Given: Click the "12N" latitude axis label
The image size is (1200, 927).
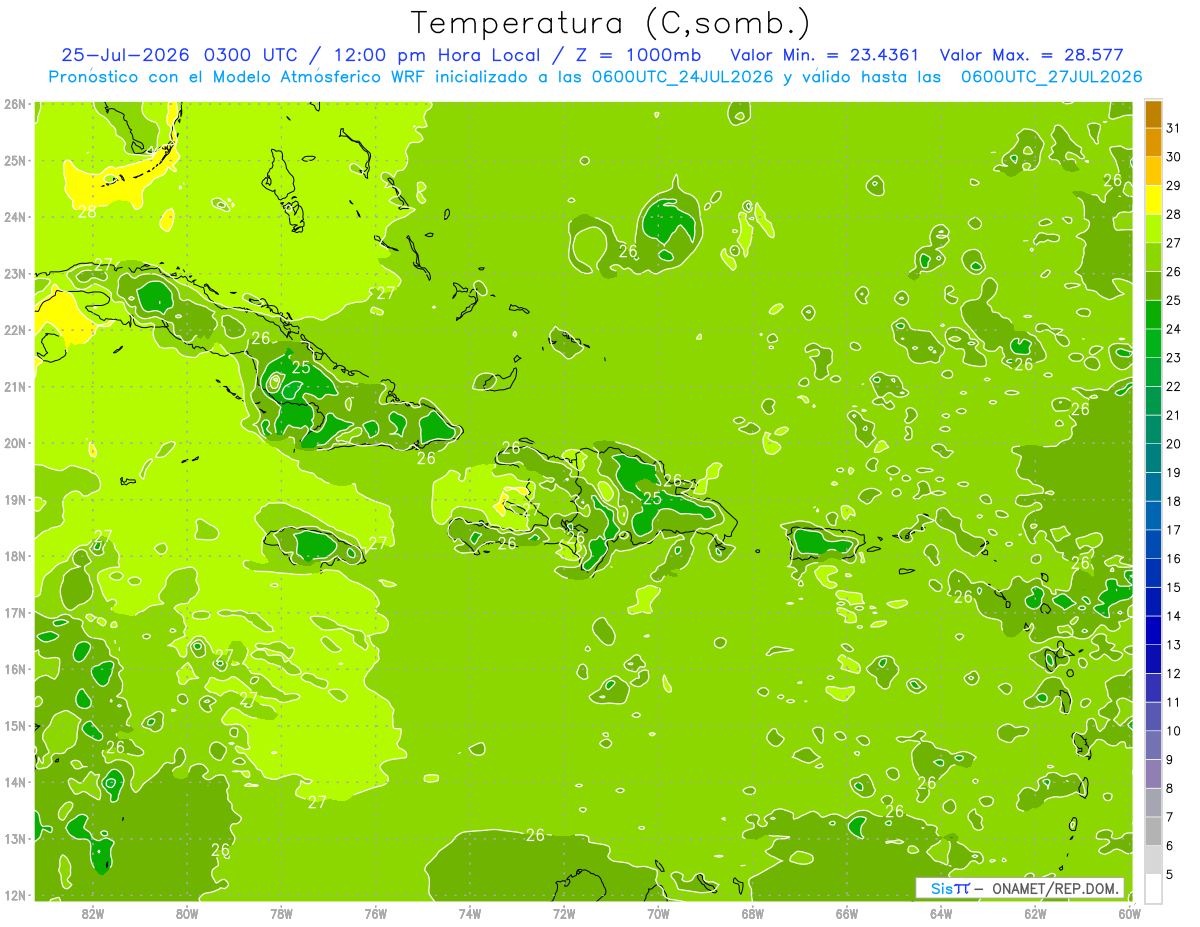Looking at the screenshot, I should pyautogui.click(x=14, y=895).
